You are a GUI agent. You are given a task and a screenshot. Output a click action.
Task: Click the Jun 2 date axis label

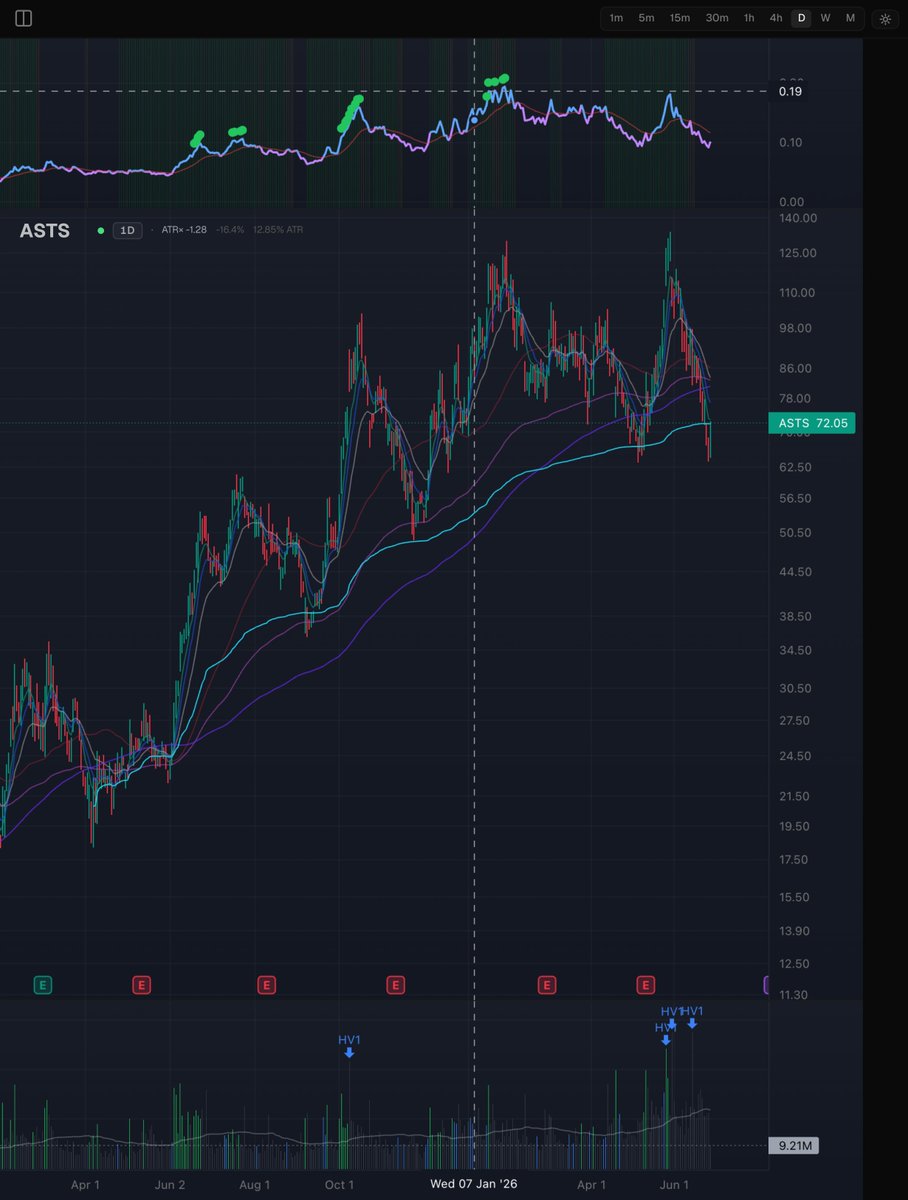pyautogui.click(x=172, y=1185)
